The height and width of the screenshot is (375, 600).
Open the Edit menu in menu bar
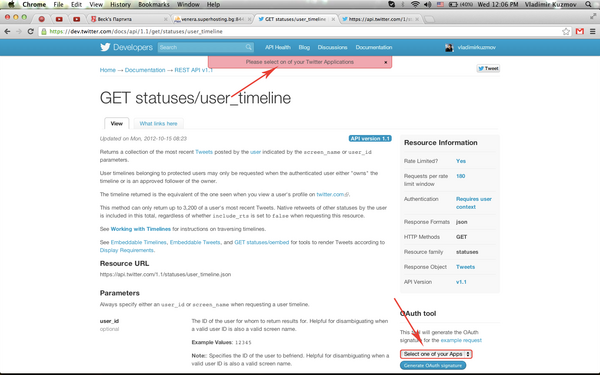point(76,4)
